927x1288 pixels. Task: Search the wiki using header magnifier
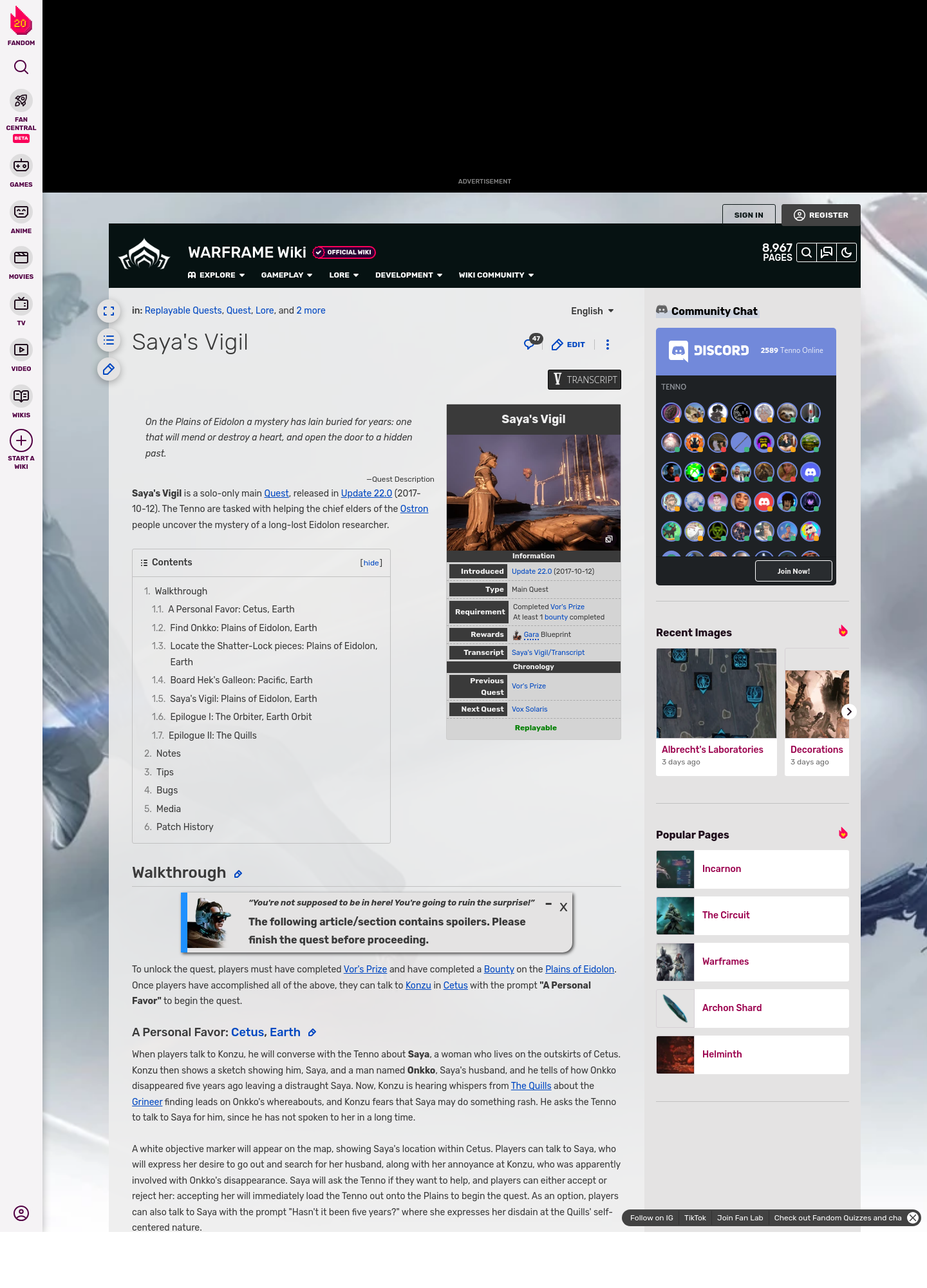tap(807, 252)
